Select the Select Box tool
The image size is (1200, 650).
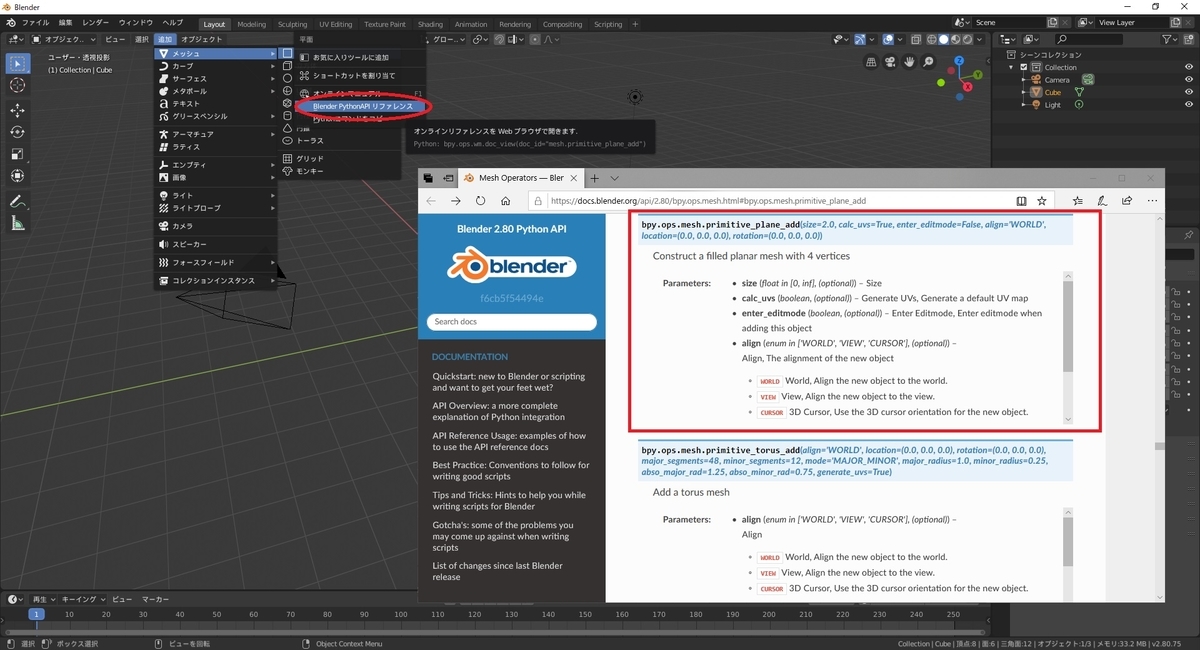[18, 63]
